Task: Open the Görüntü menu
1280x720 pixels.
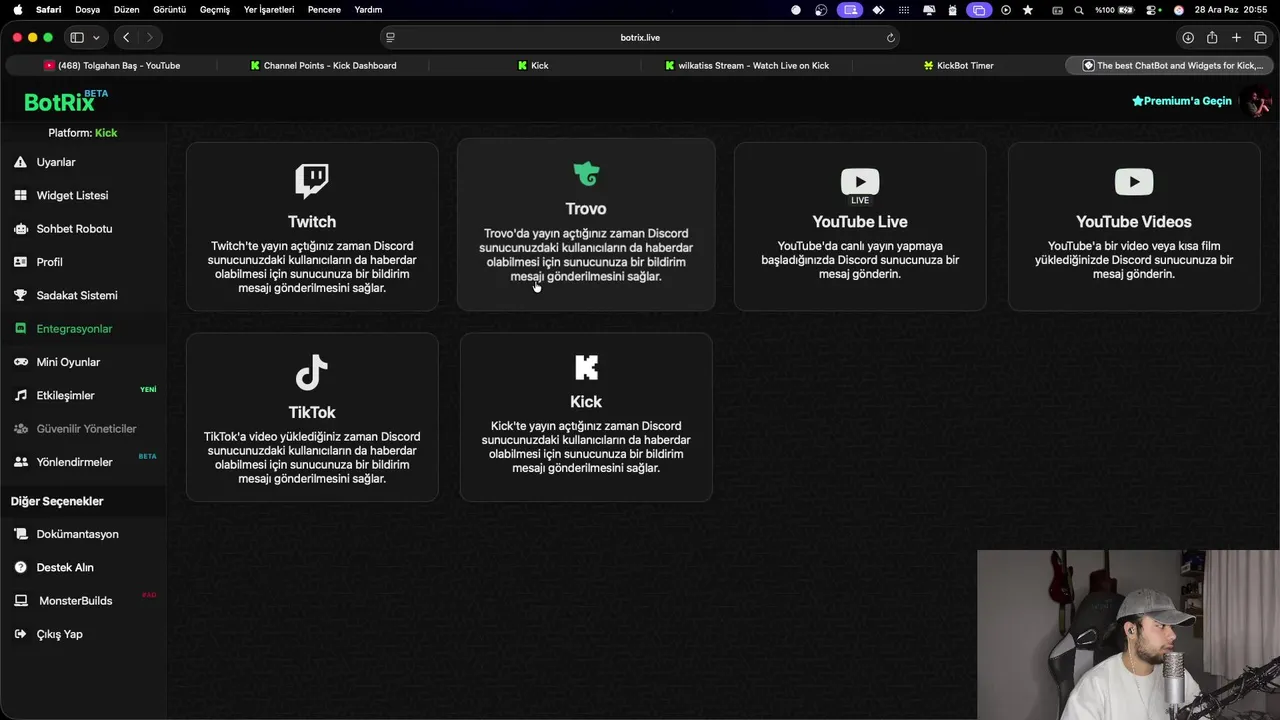Action: 170,9
